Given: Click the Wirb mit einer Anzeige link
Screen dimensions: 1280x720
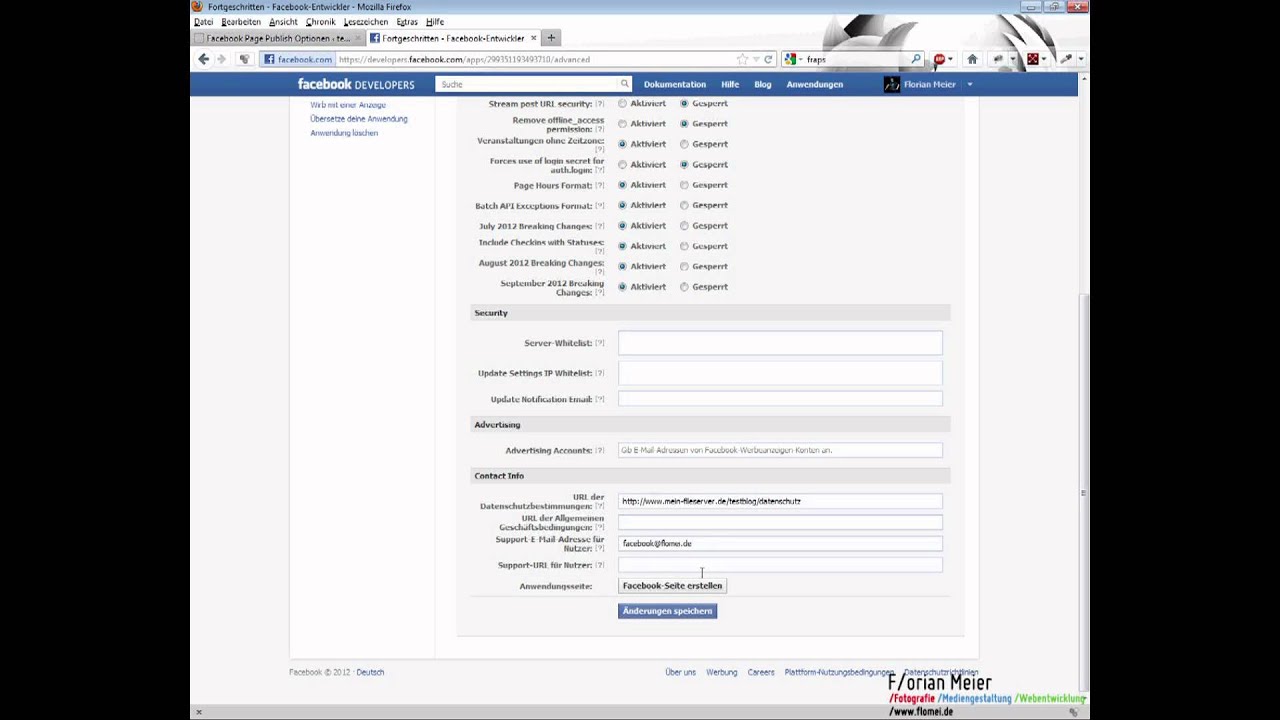Looking at the screenshot, I should [348, 105].
